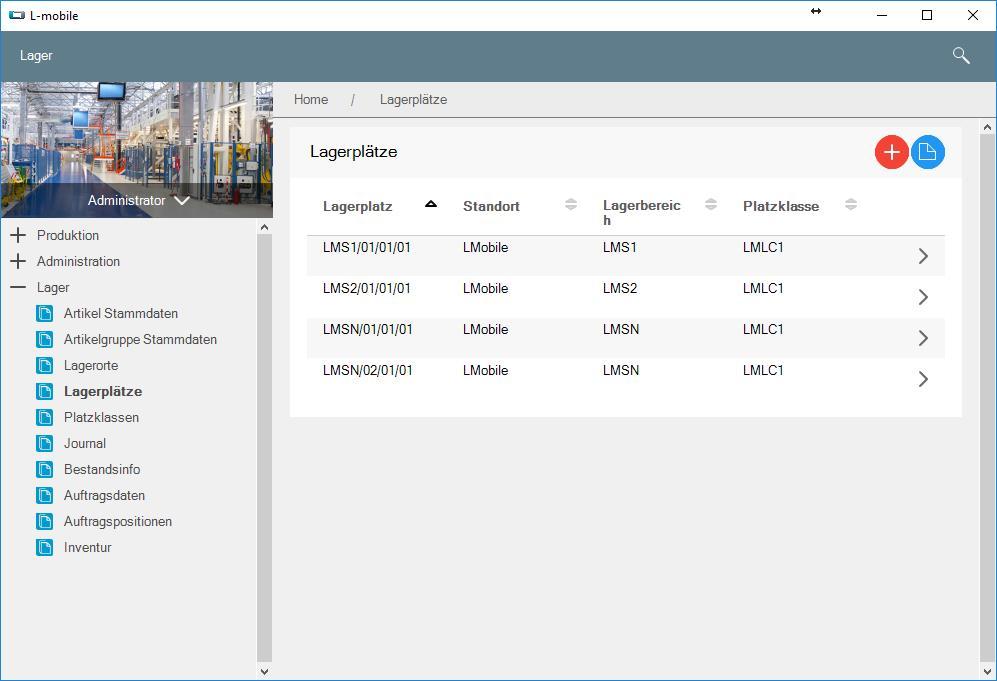Click main content scrollbar up arrow
The image size is (997, 681).
(x=987, y=127)
